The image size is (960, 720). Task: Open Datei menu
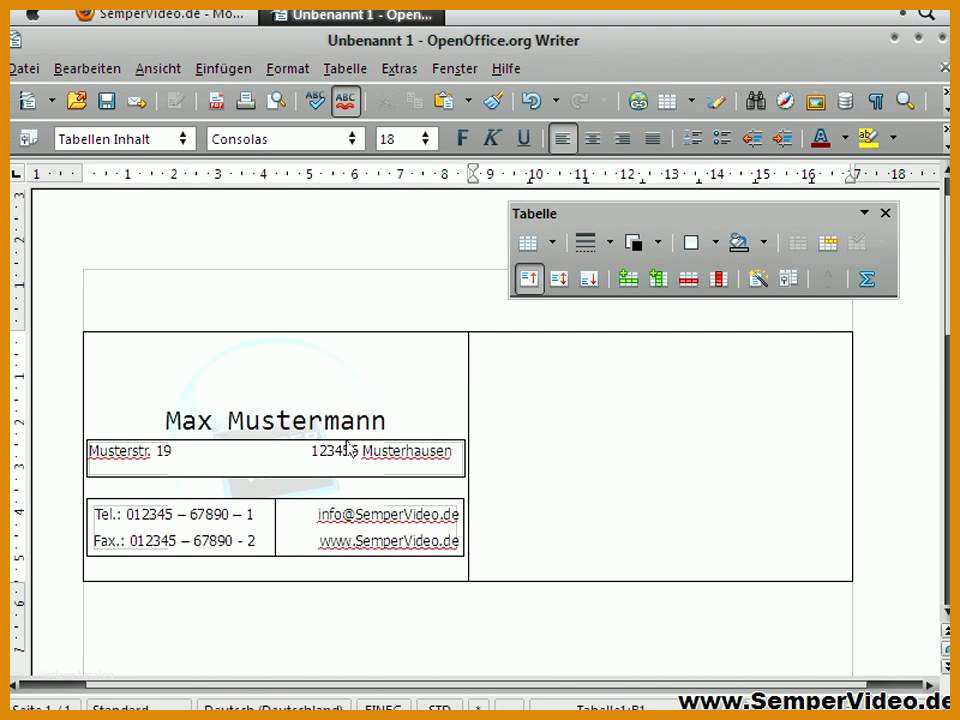coord(24,69)
